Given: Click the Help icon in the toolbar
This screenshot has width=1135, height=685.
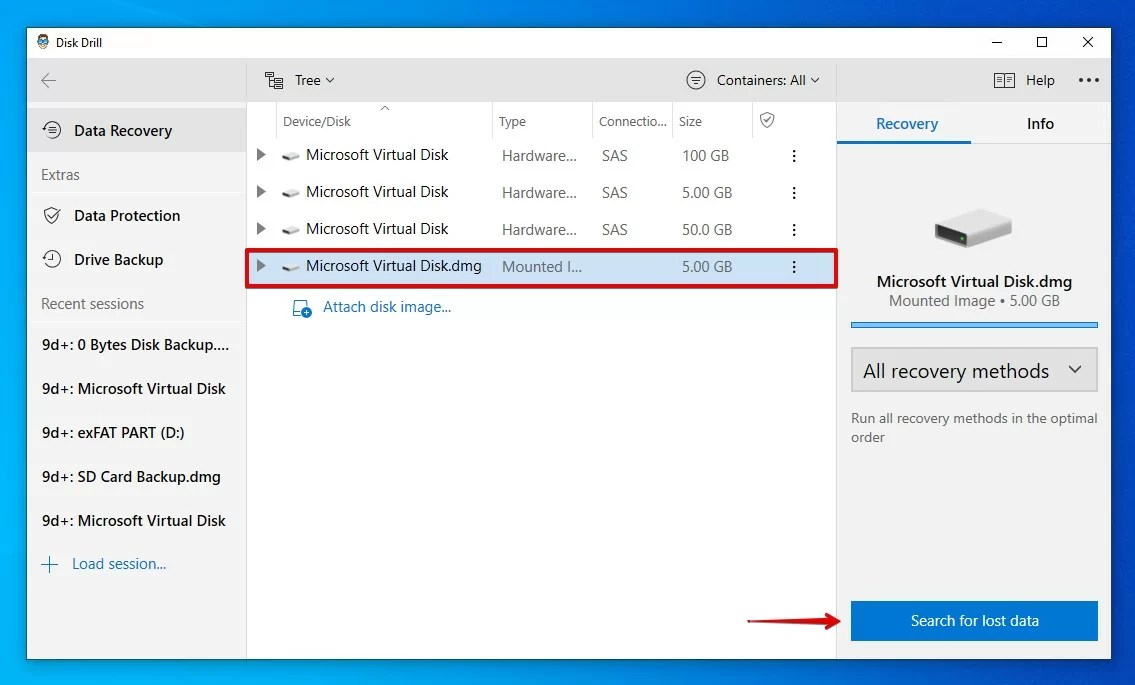Looking at the screenshot, I should pos(1003,80).
